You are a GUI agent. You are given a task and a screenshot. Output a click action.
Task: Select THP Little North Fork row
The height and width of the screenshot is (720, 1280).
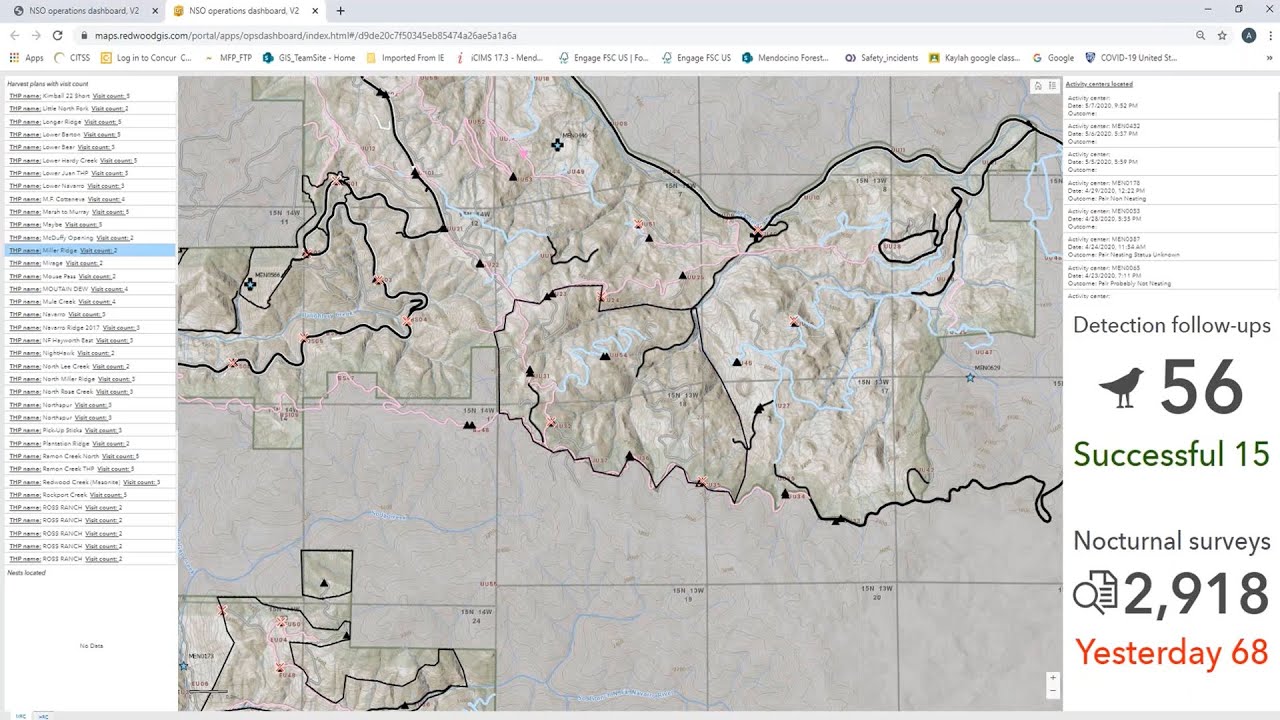point(89,109)
